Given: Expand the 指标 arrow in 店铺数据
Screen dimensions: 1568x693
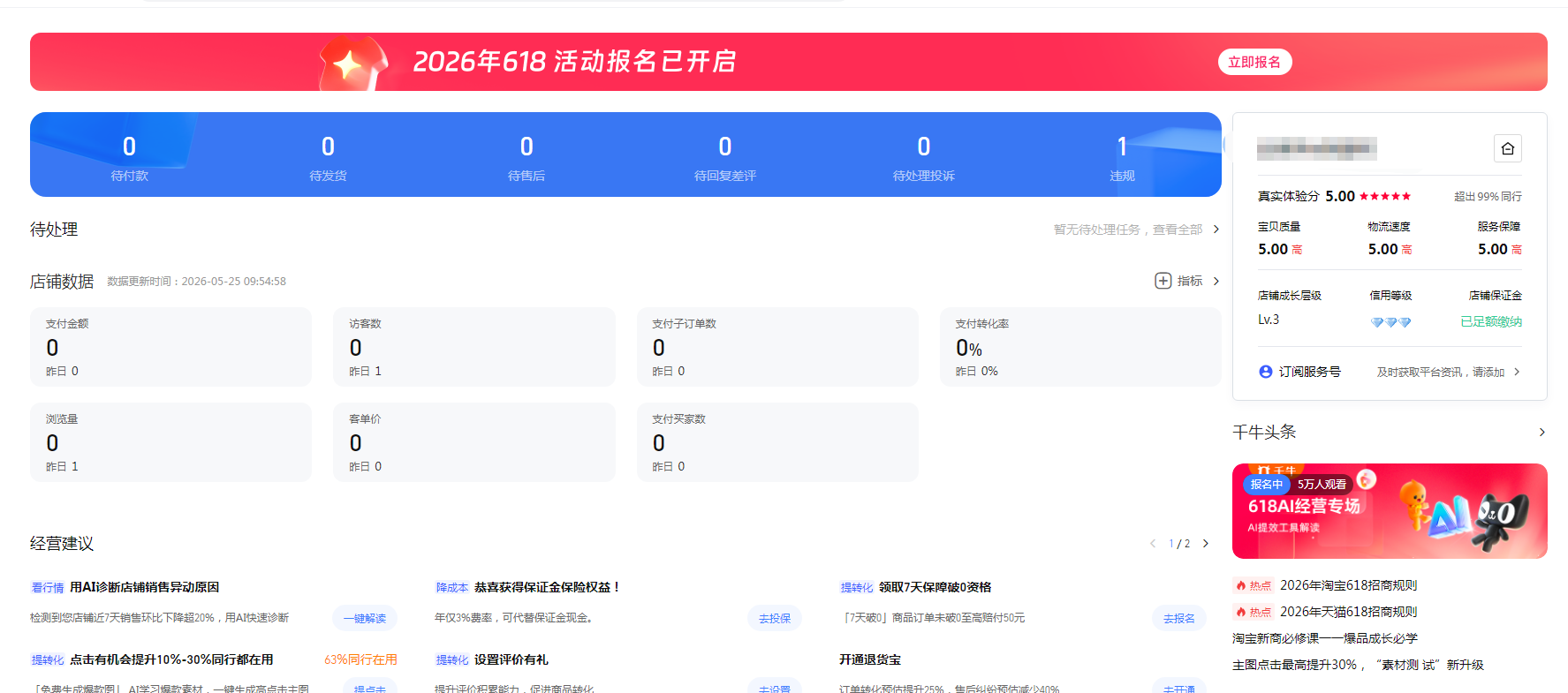Looking at the screenshot, I should click(x=1216, y=281).
